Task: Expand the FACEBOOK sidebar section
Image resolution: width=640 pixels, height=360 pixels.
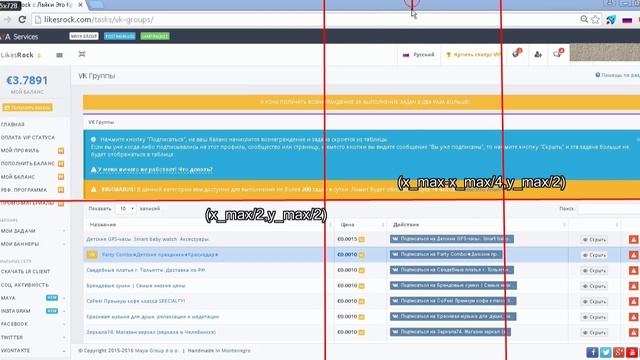Action: point(33,324)
